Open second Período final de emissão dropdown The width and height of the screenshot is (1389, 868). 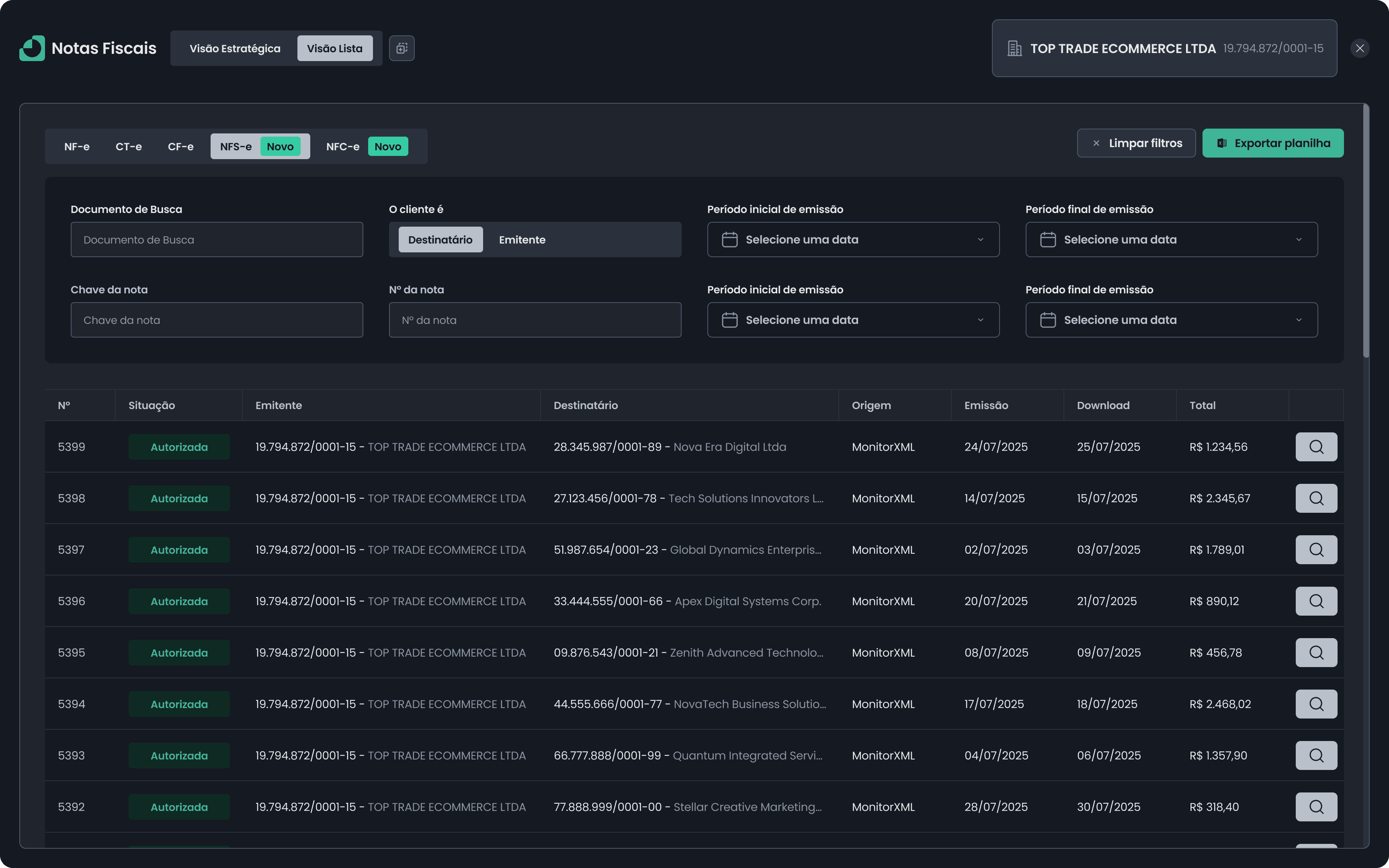point(1171,320)
